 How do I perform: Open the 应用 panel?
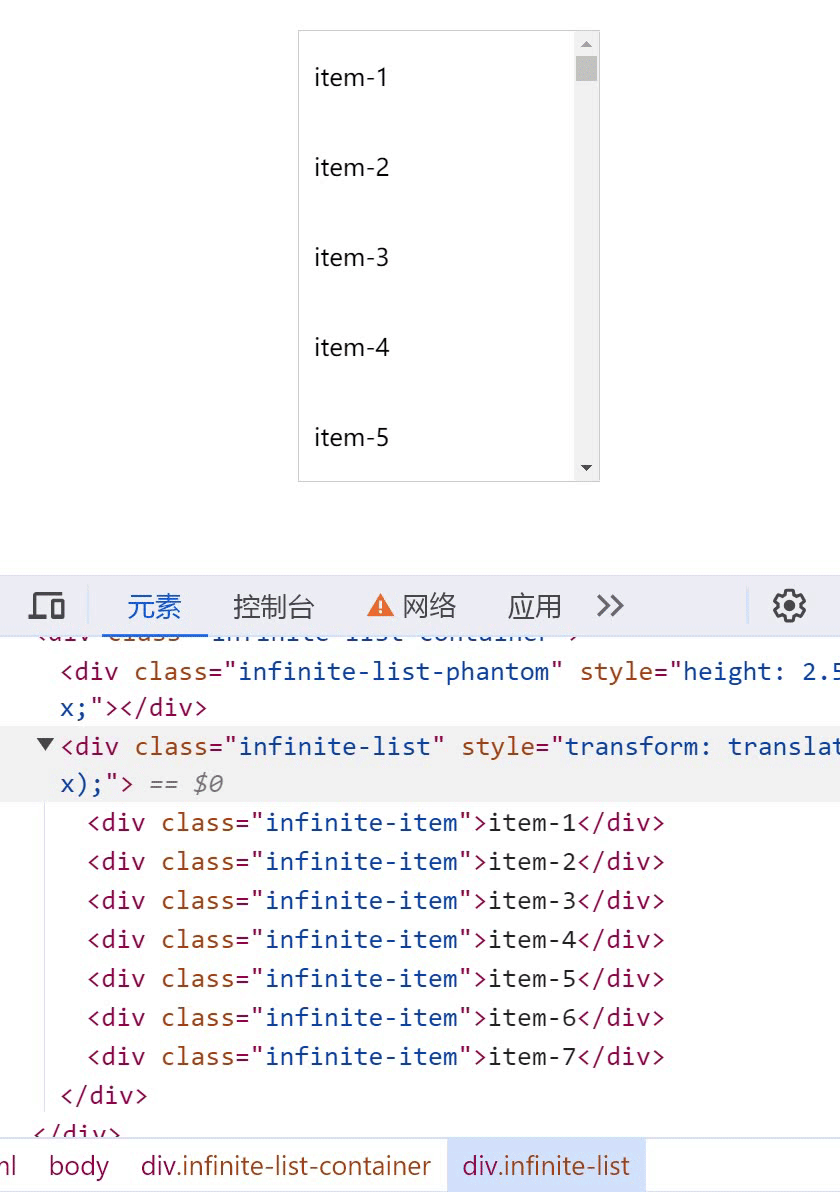click(x=535, y=605)
